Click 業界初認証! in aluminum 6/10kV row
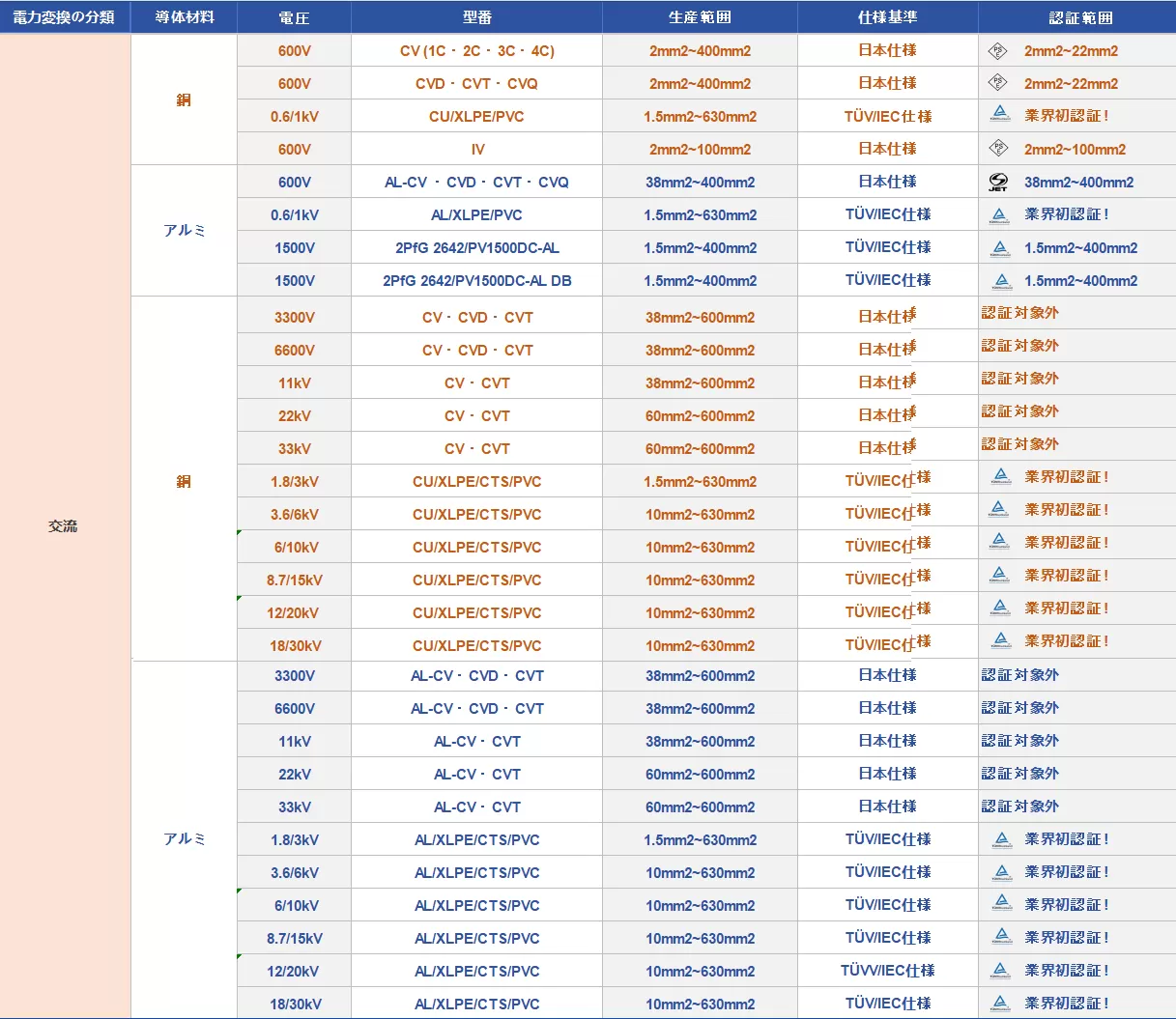Image resolution: width=1176 pixels, height=1019 pixels. tap(1066, 905)
